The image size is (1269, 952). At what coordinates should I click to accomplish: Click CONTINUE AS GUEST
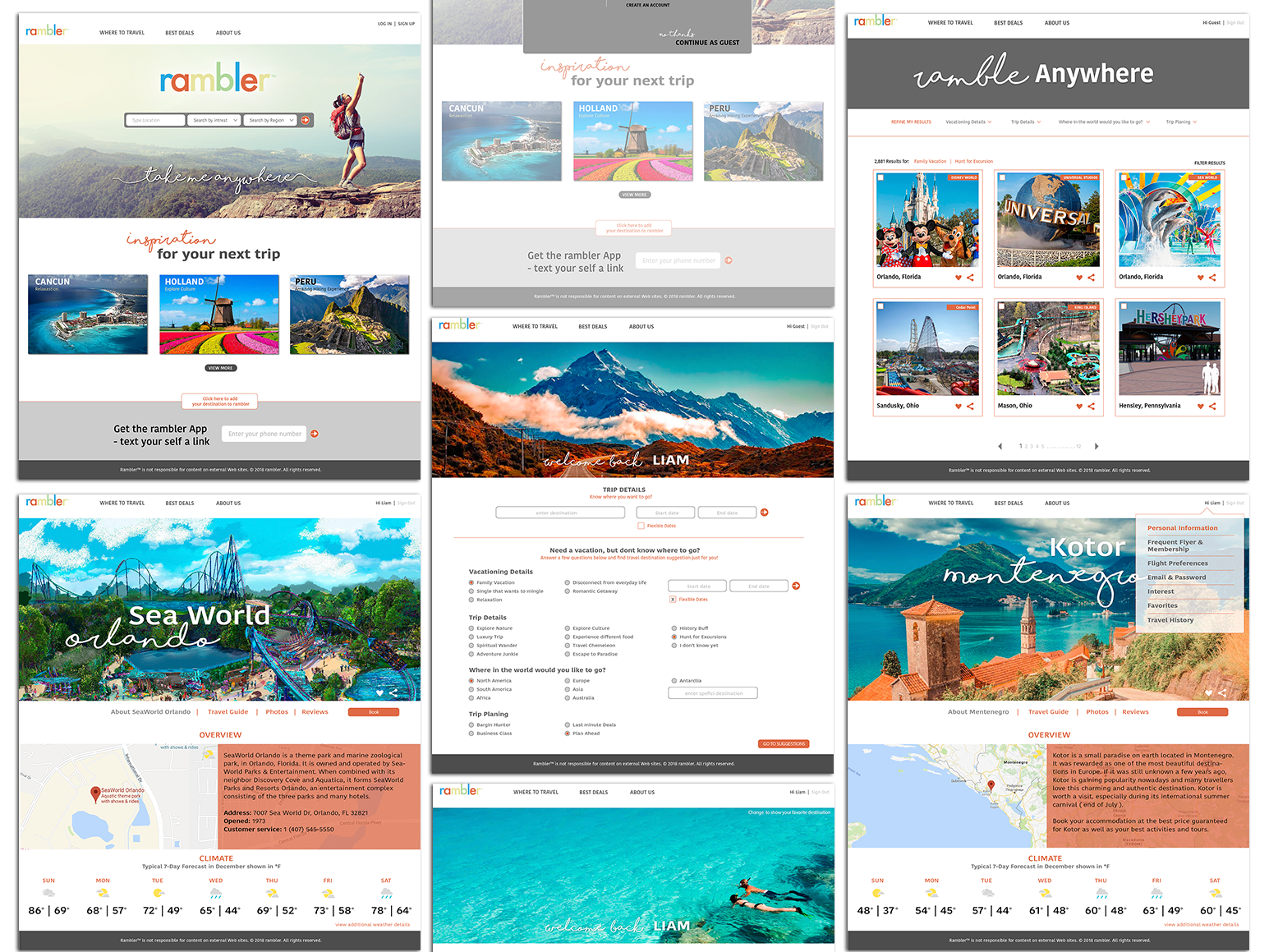pyautogui.click(x=707, y=43)
